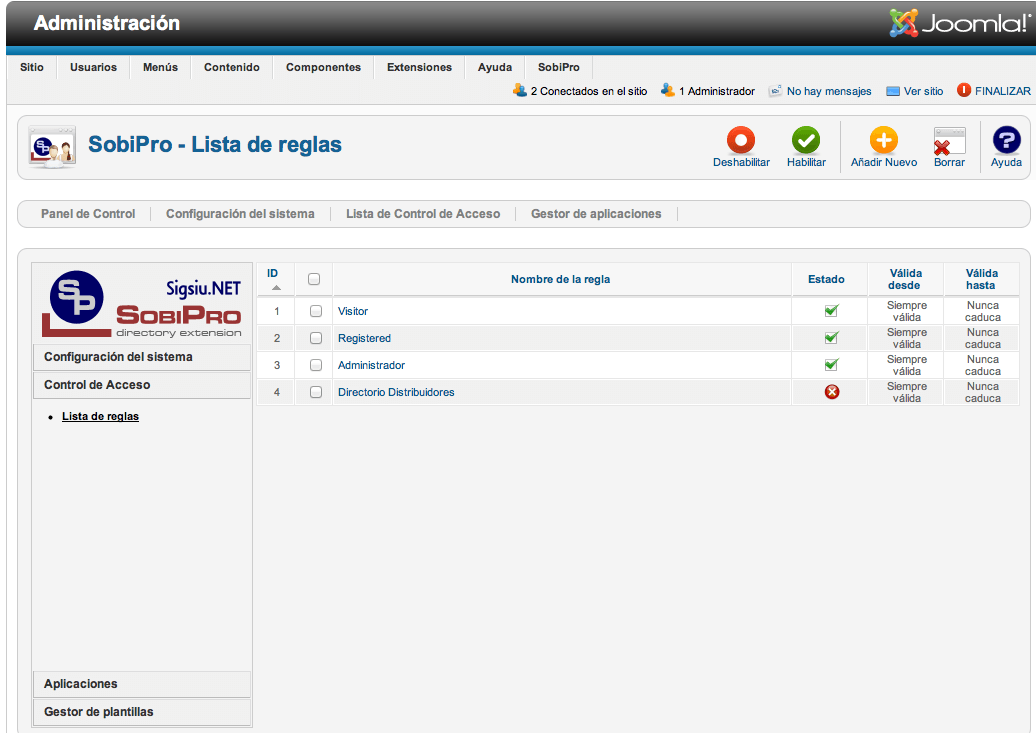Click the red FINALIZAR logout icon
The width and height of the screenshot is (1036, 733).
tap(964, 91)
